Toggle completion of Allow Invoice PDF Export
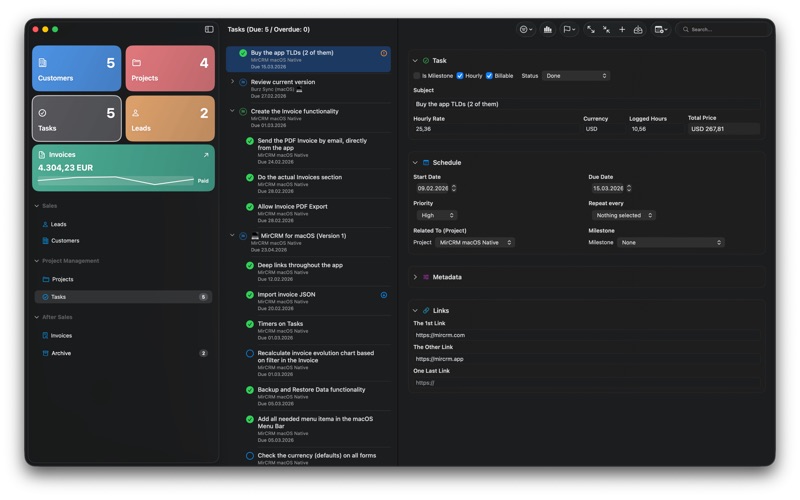This screenshot has height=500, width=800. [x=250, y=207]
